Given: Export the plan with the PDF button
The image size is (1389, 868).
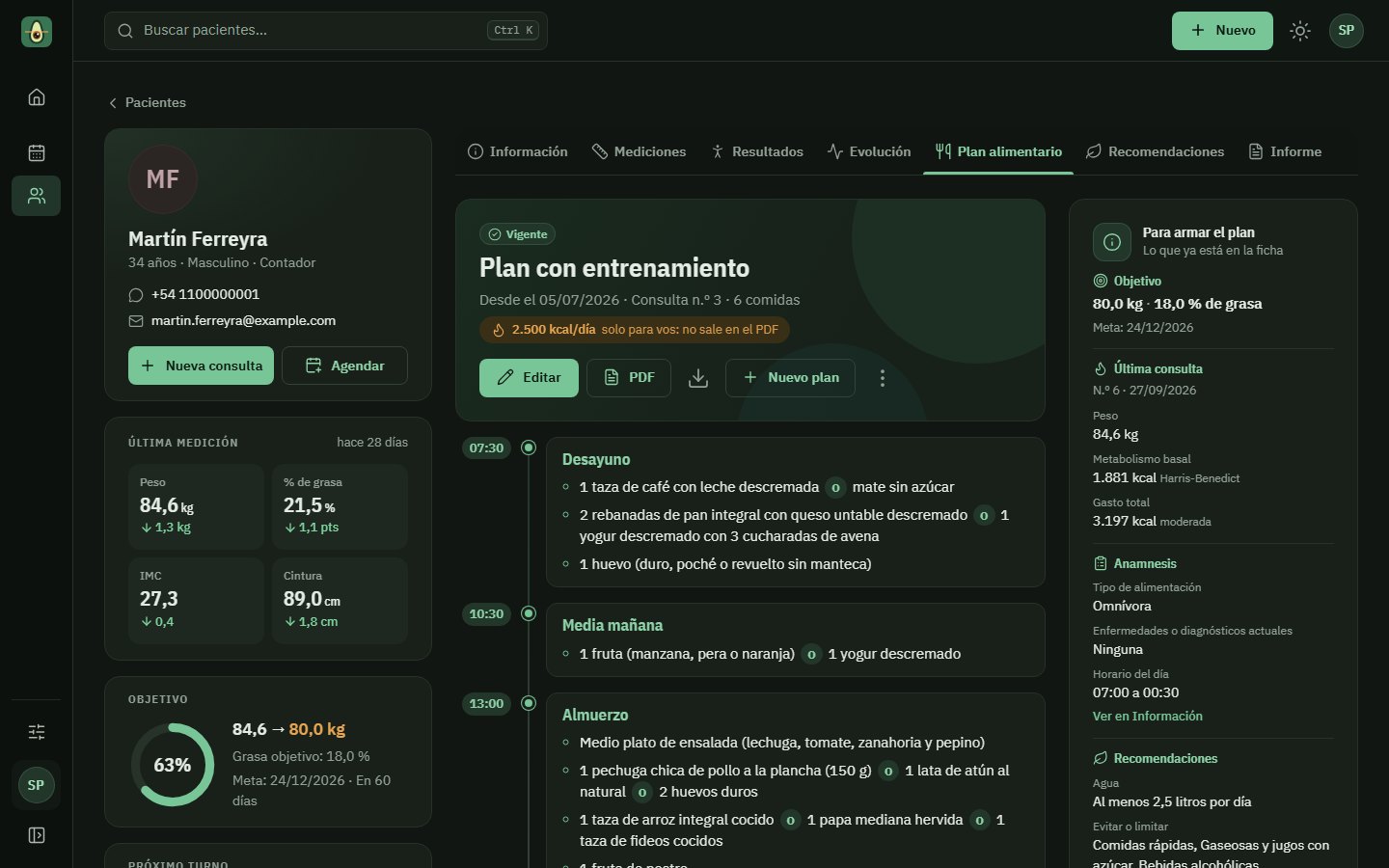Looking at the screenshot, I should click(629, 378).
